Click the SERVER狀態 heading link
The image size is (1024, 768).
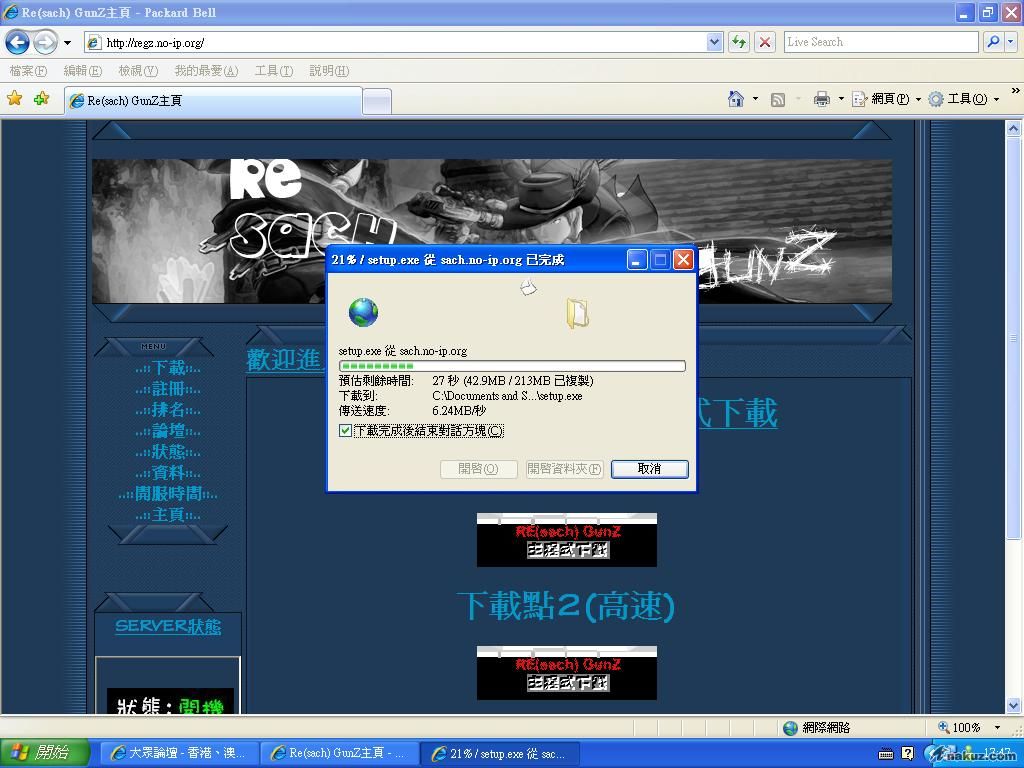tap(168, 626)
